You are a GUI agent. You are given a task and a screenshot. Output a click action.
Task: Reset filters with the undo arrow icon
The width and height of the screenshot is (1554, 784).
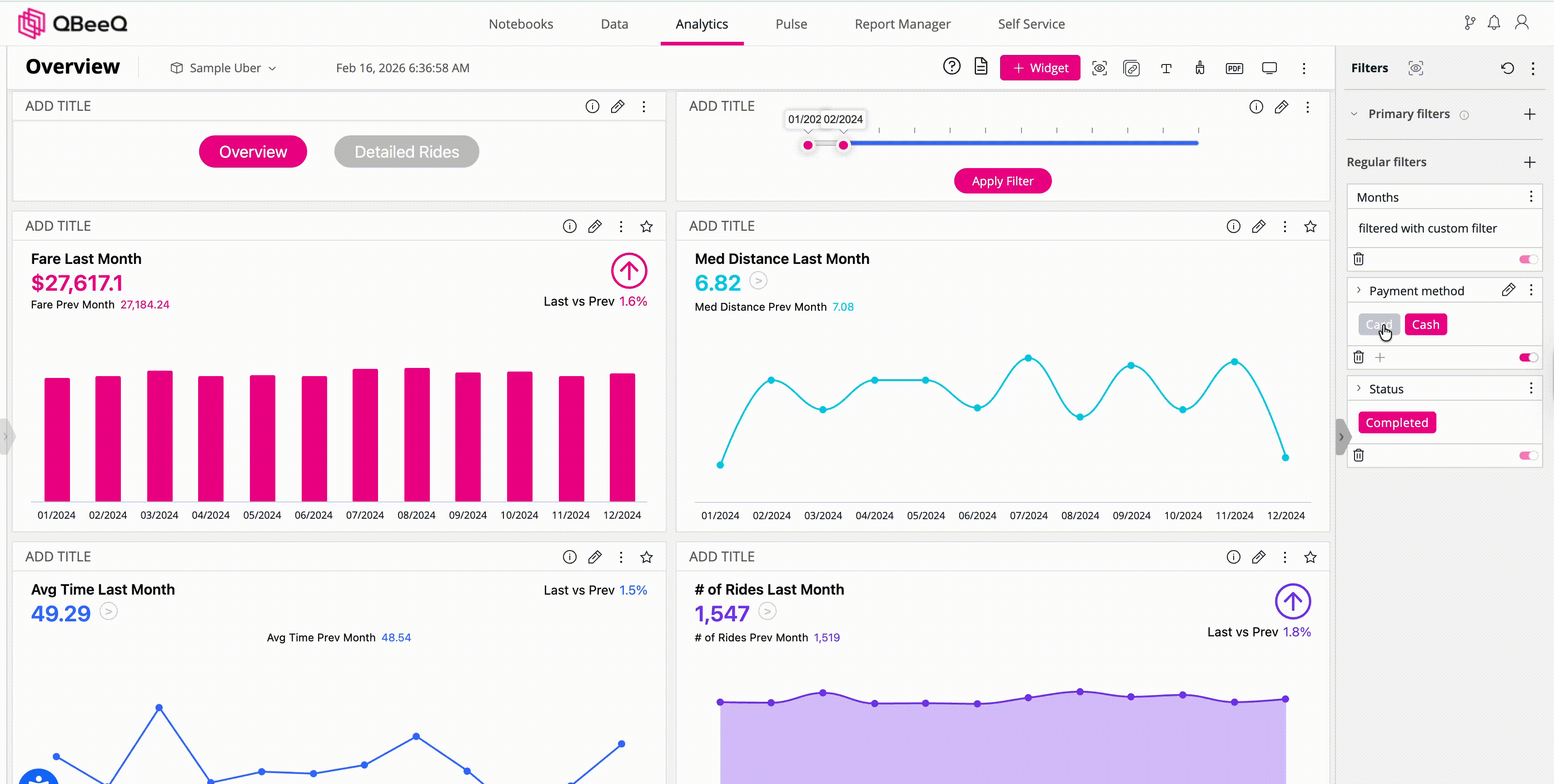point(1507,68)
